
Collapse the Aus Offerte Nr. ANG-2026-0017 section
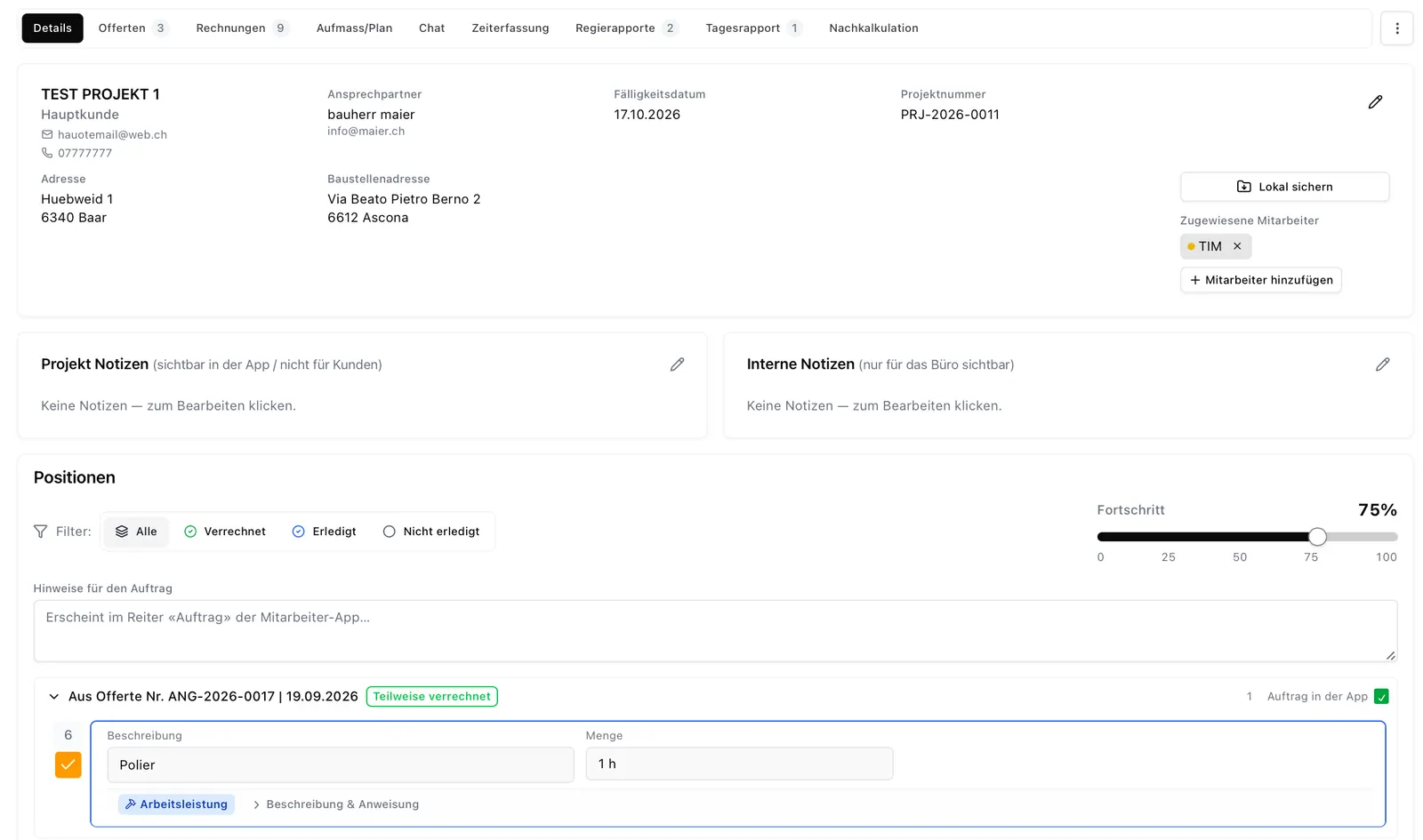click(53, 696)
